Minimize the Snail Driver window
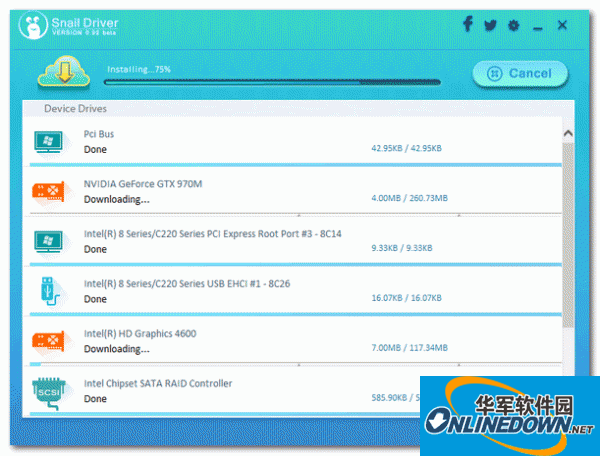This screenshot has height=456, width=600. click(x=537, y=28)
